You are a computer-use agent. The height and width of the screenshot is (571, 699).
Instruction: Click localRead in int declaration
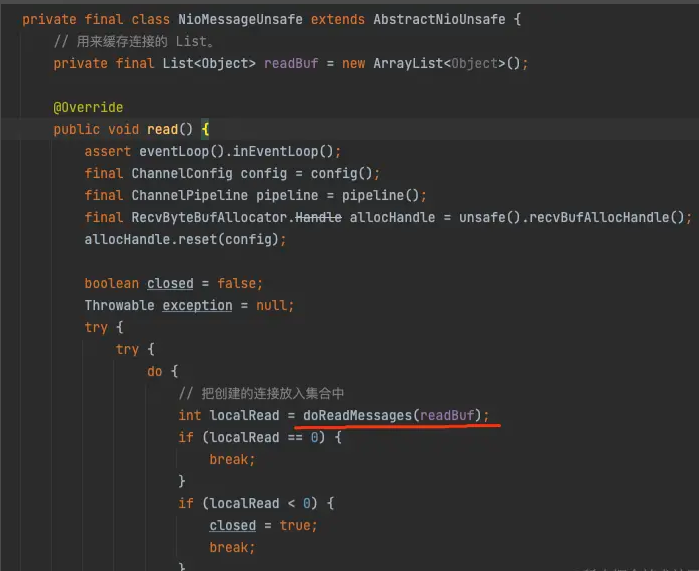244,415
